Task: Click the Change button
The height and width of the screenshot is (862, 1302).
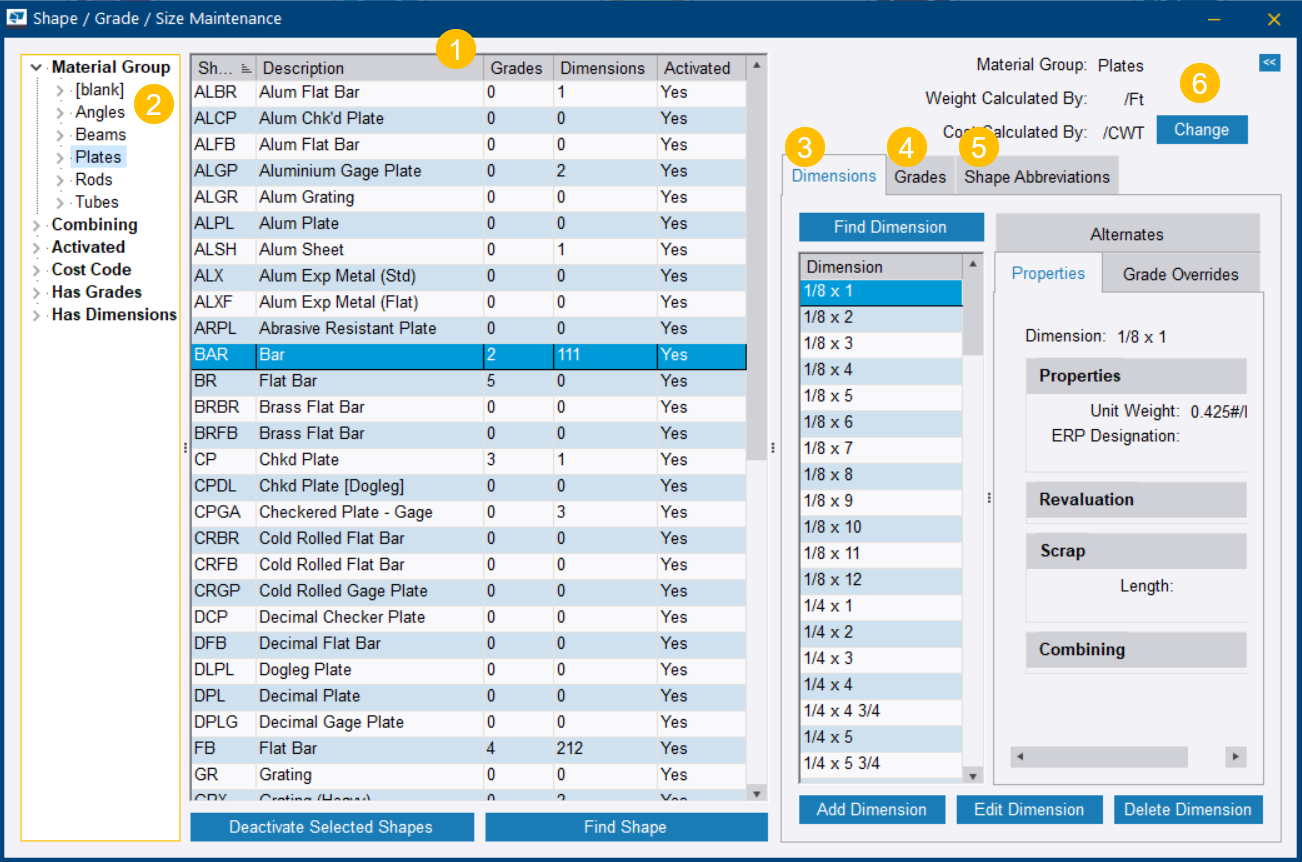Action: coord(1202,129)
